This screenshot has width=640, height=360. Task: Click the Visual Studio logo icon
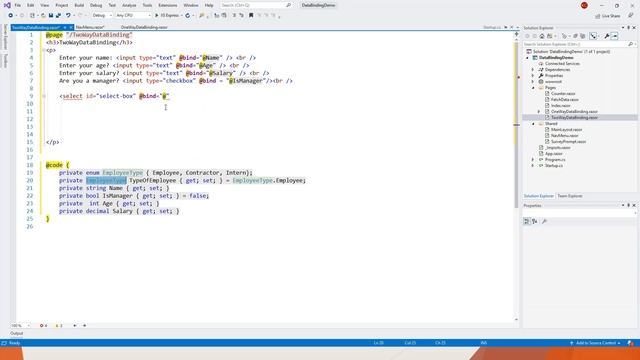point(7,5)
